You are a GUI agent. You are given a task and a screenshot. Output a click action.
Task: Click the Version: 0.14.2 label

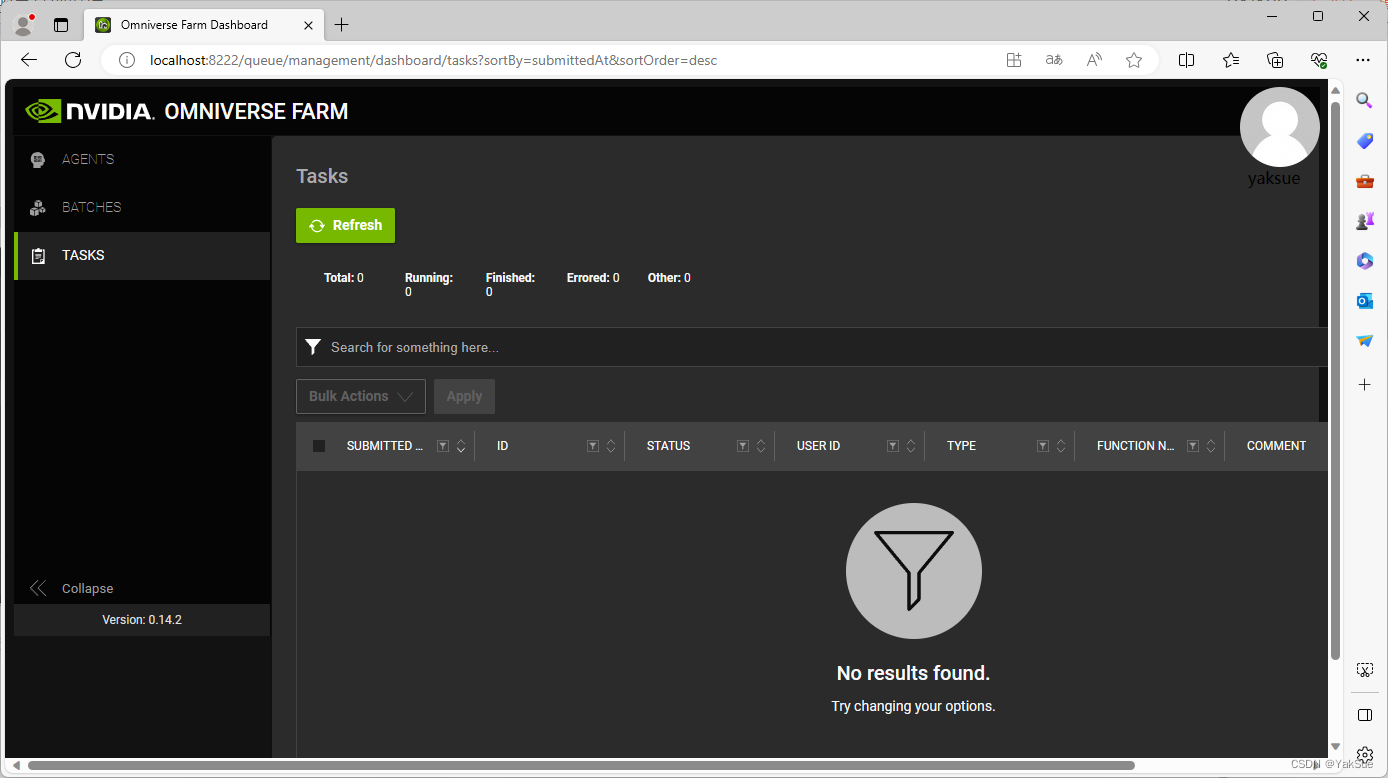(142, 620)
